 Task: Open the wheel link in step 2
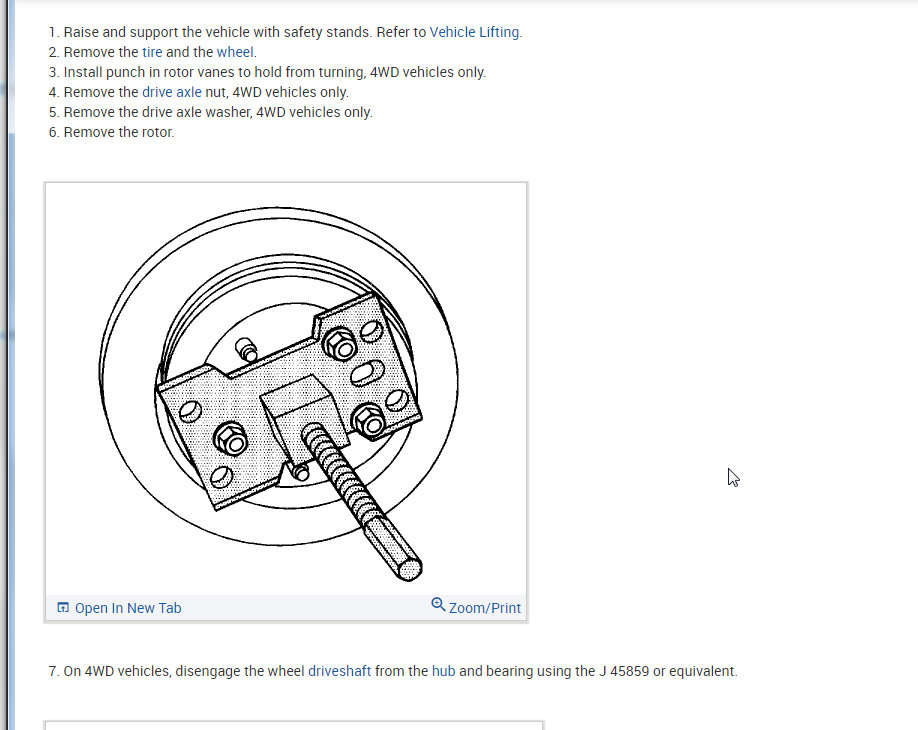tap(235, 52)
